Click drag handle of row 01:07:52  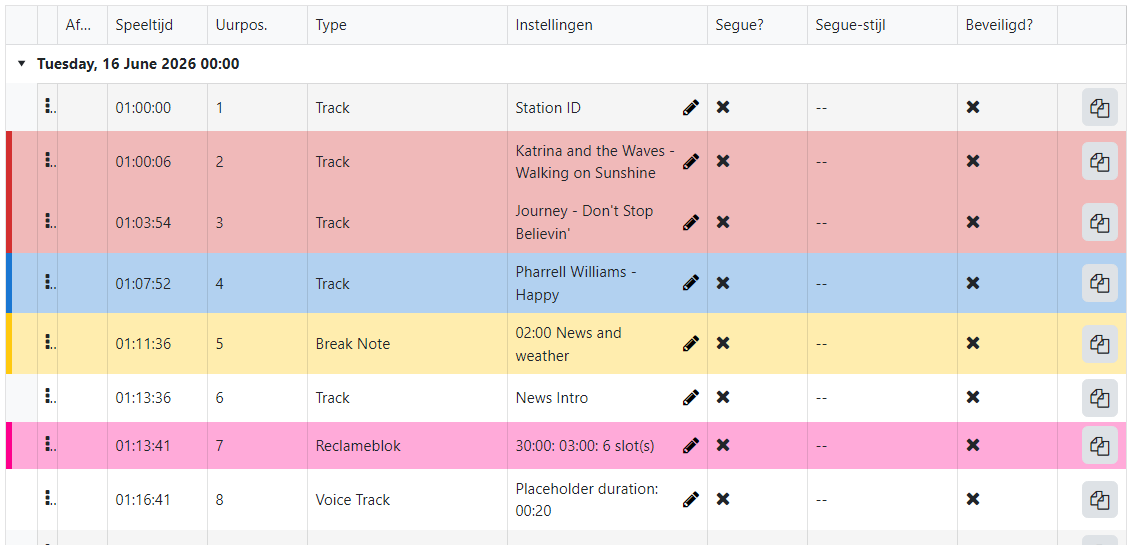point(48,283)
